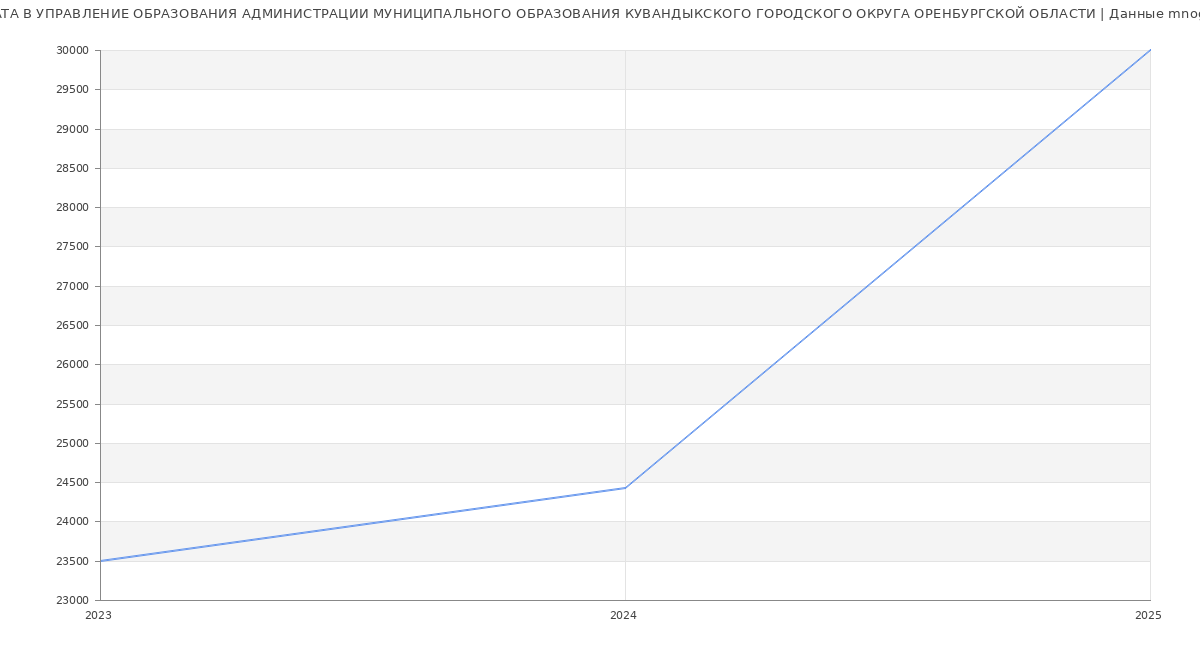Click the 25500 y-axis label
This screenshot has width=1200, height=650.
click(x=72, y=405)
